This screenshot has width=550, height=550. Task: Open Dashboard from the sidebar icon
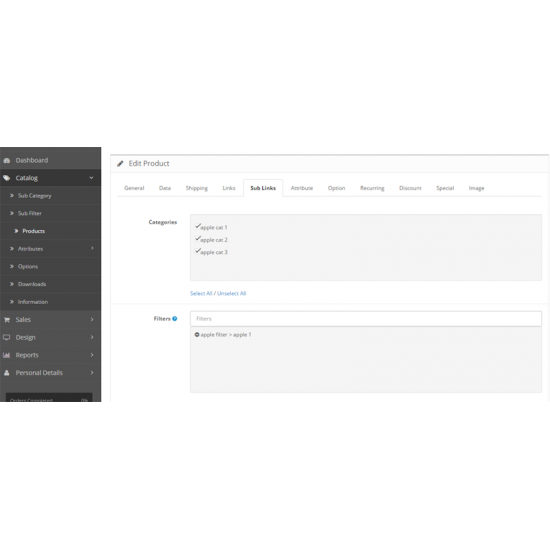(x=7, y=160)
